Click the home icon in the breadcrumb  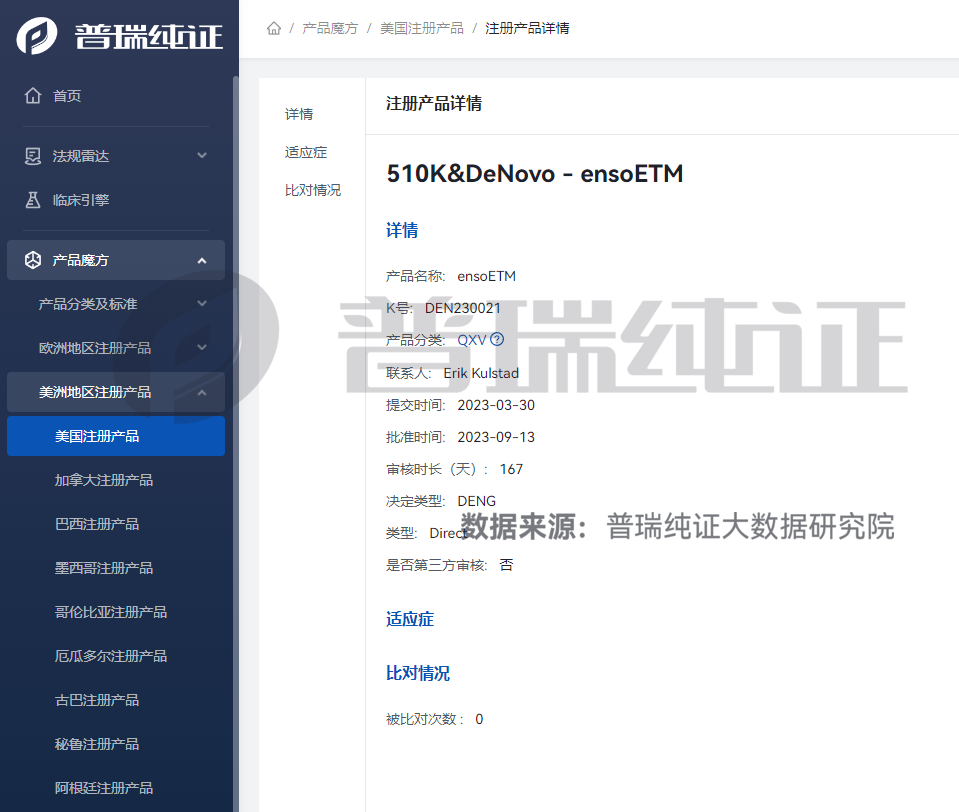pos(274,28)
